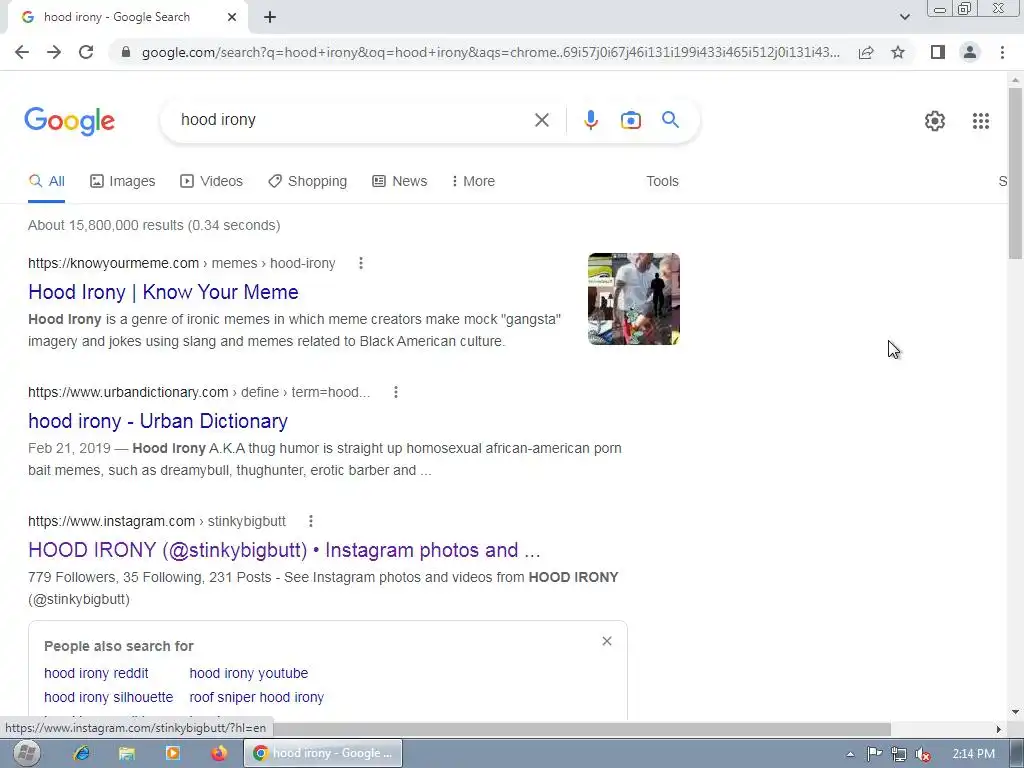The height and width of the screenshot is (768, 1024).
Task: Open the Windows Start menu
Action: [26, 753]
